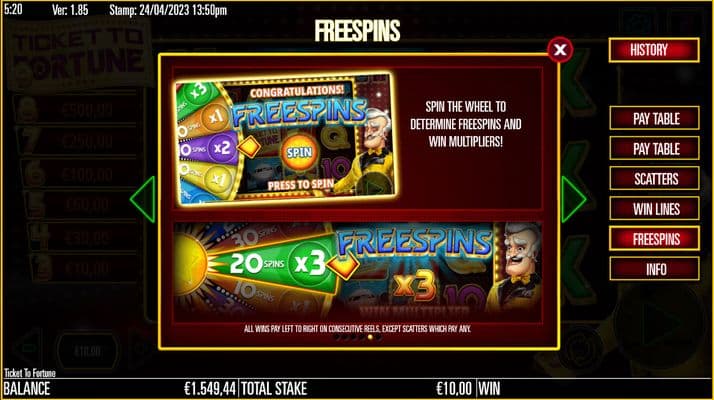Click the yellow diamond pointer beside x3 badge
This screenshot has width=714, height=400.
pyautogui.click(x=342, y=264)
